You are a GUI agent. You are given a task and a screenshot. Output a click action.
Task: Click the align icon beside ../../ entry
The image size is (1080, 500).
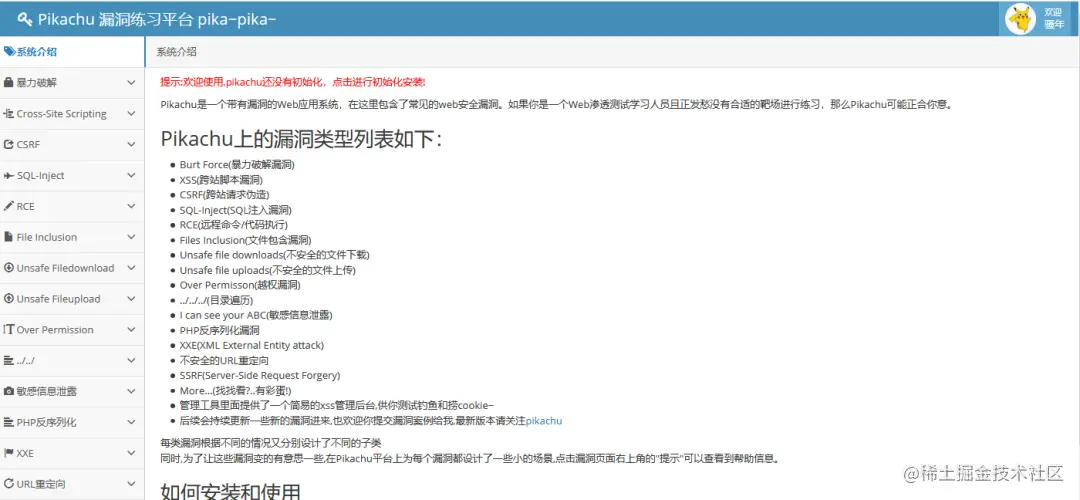point(9,360)
